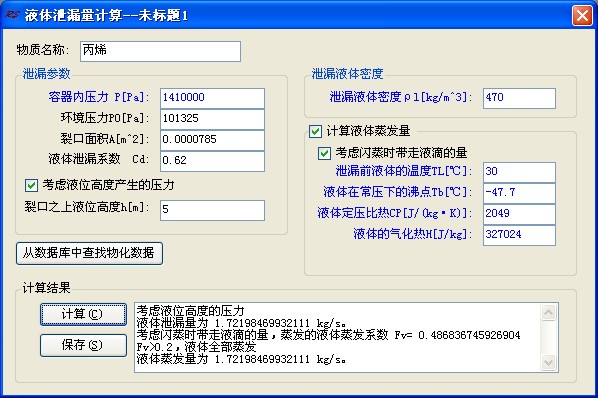Select the 液体定压比热CP field 2049
The height and width of the screenshot is (398, 598).
[519, 214]
